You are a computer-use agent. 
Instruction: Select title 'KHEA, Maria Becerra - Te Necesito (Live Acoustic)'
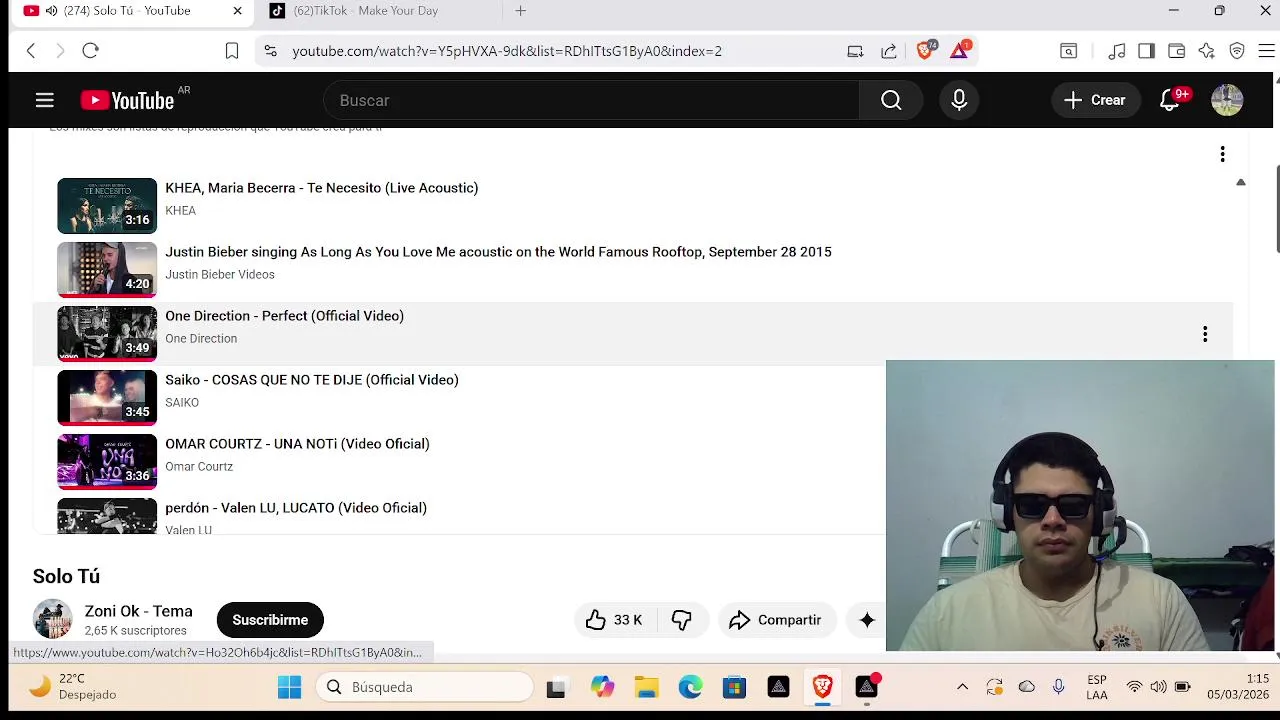point(321,188)
